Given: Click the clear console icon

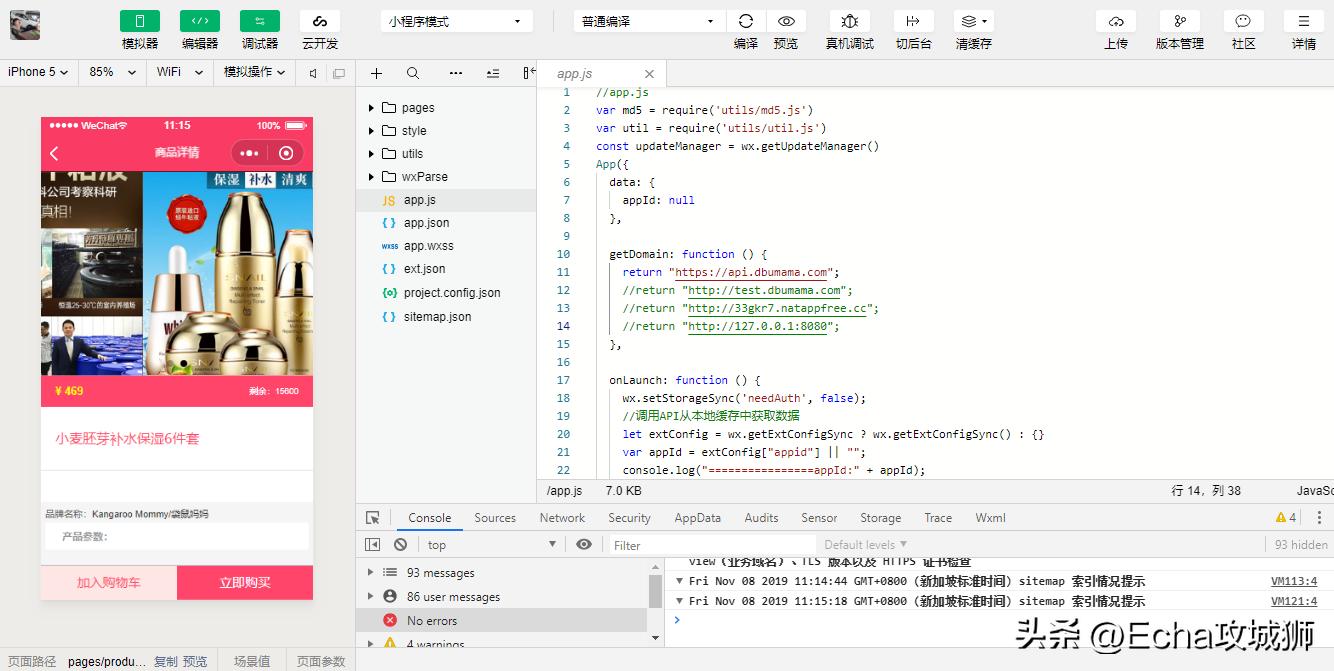Looking at the screenshot, I should pos(400,545).
